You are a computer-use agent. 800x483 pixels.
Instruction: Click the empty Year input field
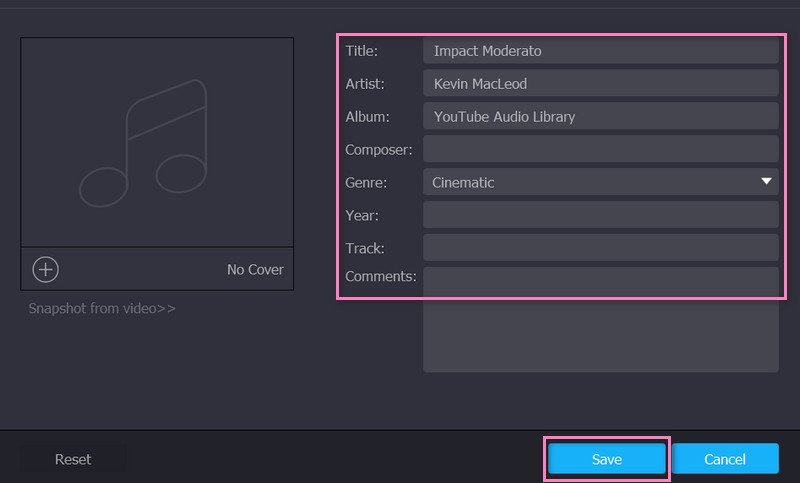[600, 215]
